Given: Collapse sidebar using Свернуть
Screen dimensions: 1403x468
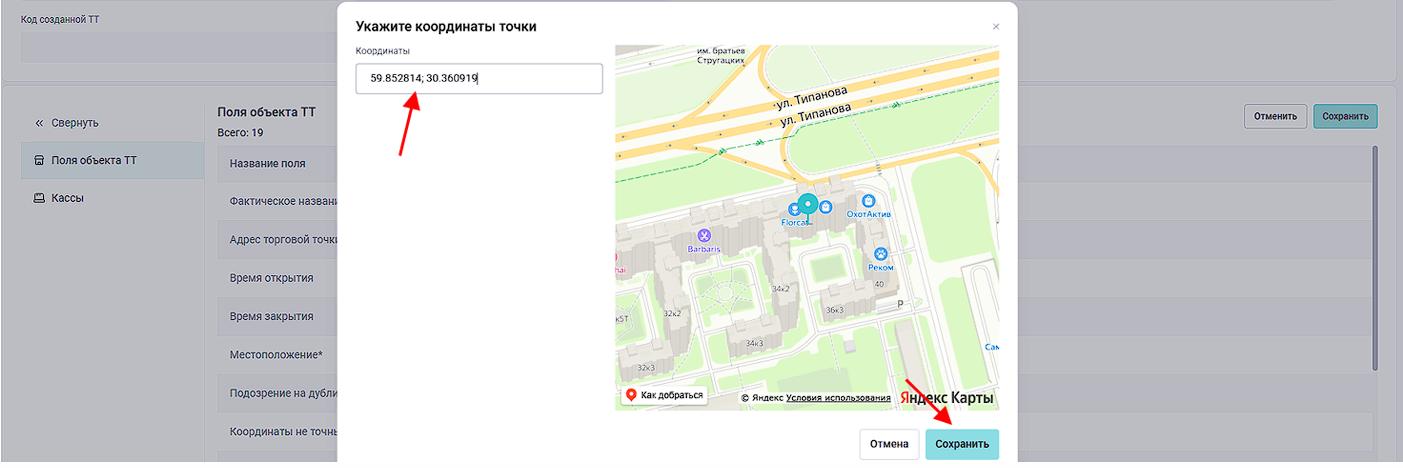Looking at the screenshot, I should (68, 123).
